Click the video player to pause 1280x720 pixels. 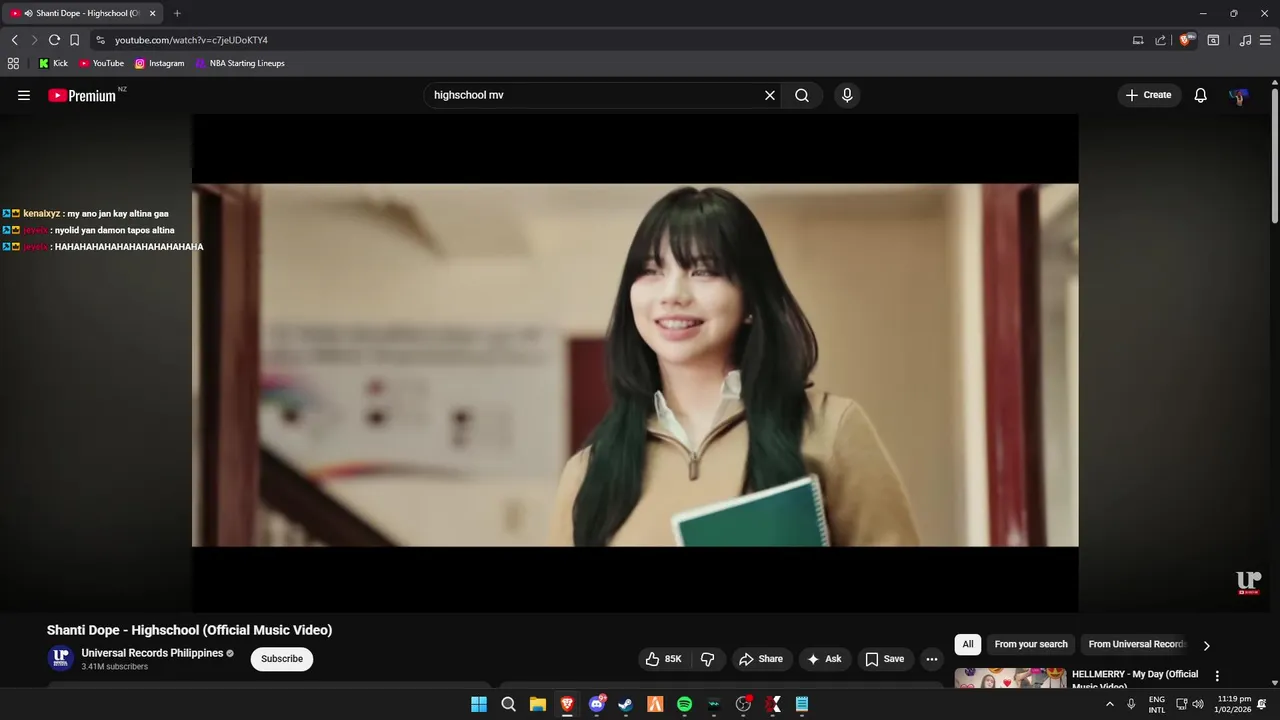point(635,365)
